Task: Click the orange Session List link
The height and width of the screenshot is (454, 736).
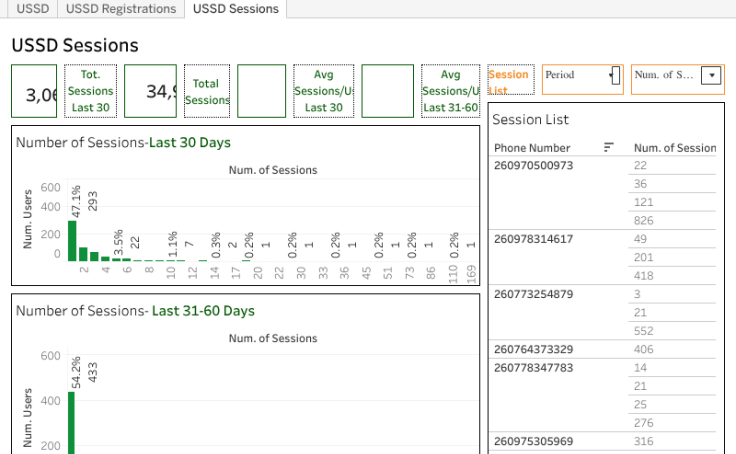Action: coord(509,82)
